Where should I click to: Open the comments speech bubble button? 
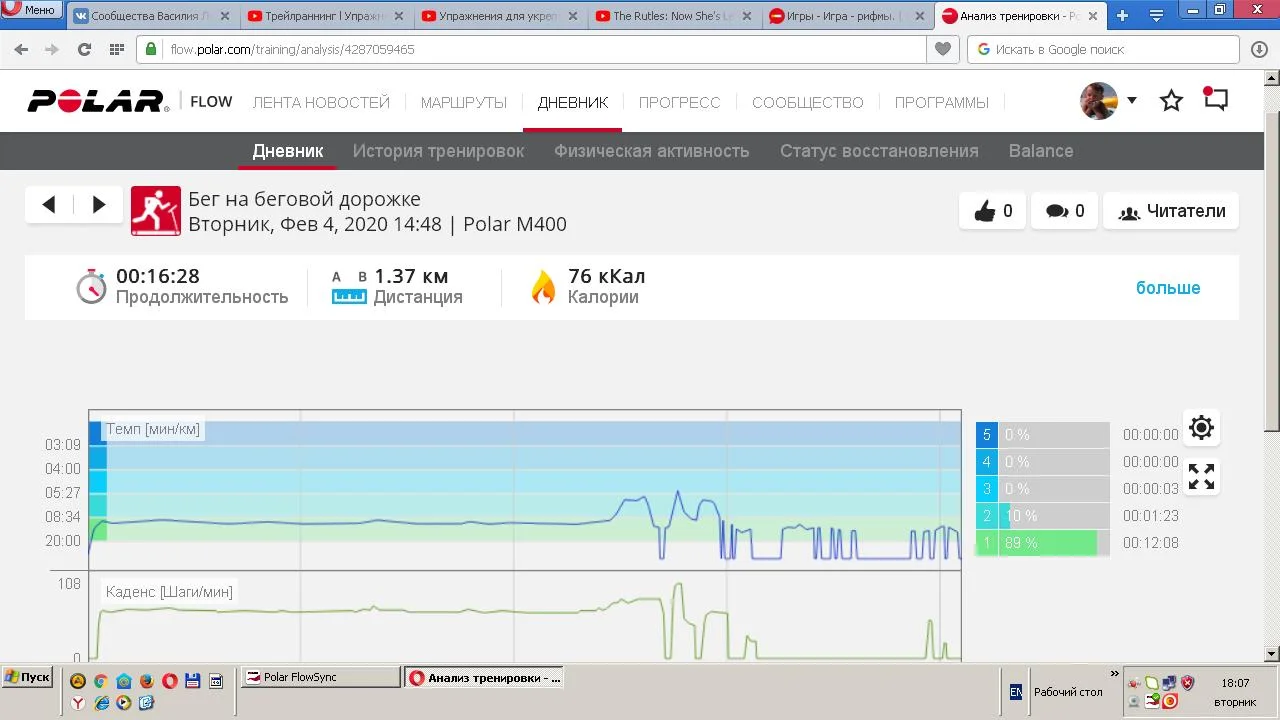[1065, 211]
